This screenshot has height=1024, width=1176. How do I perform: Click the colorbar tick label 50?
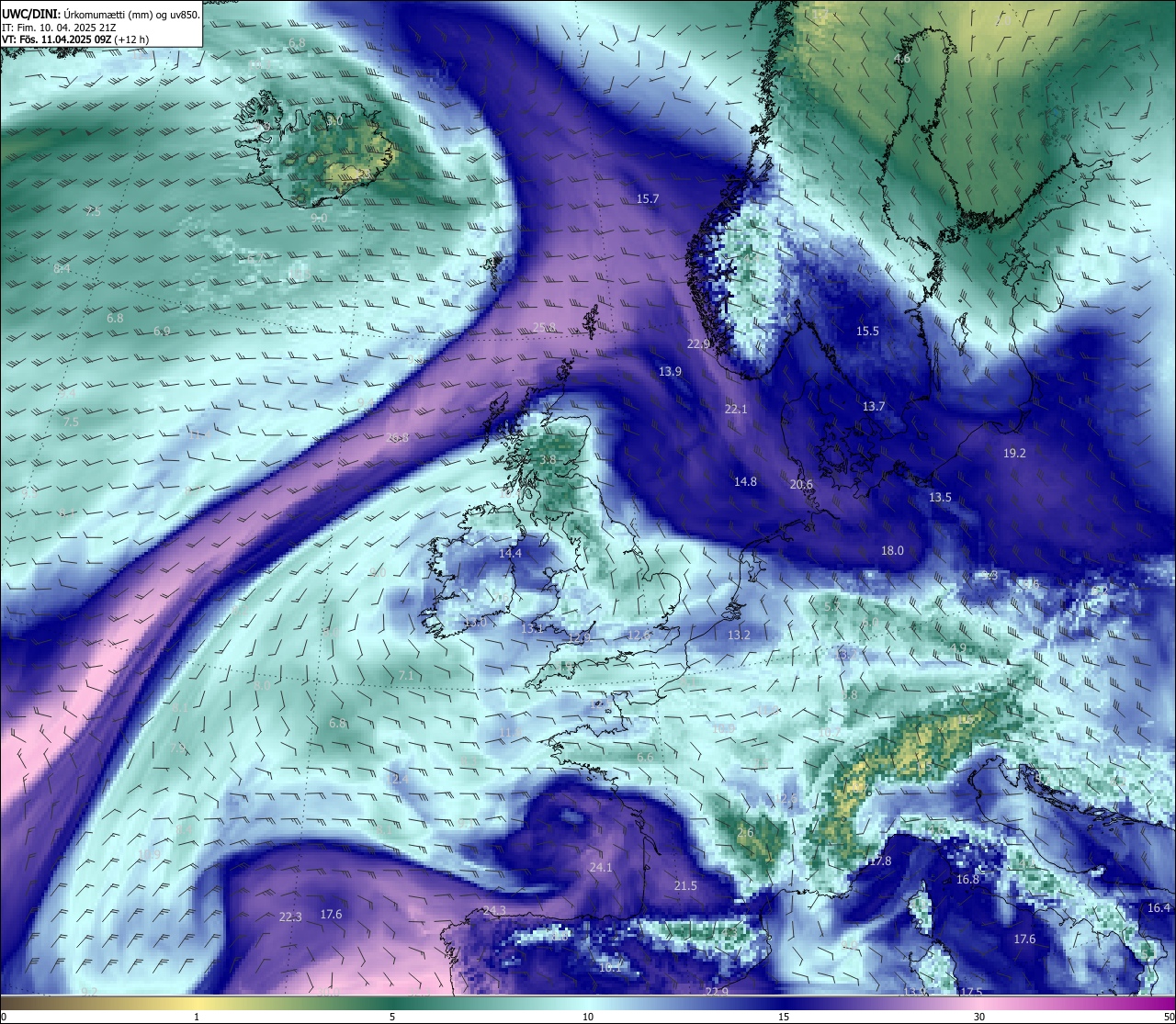[1169, 1017]
